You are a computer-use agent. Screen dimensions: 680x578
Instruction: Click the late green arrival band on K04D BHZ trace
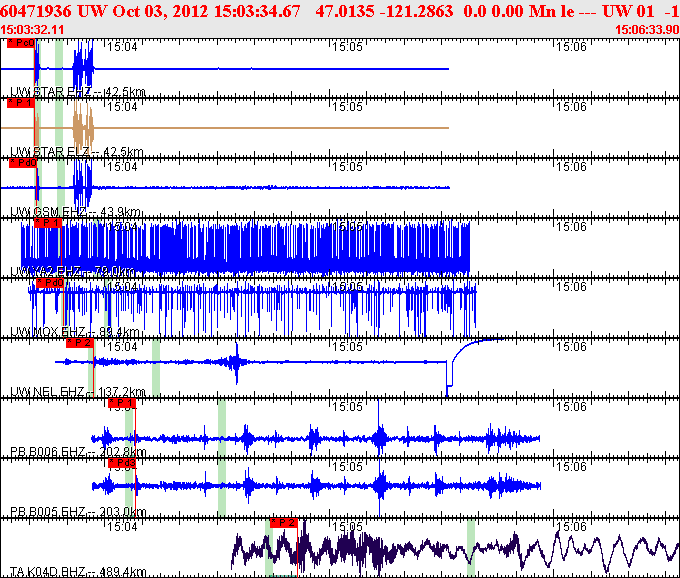[x=471, y=548]
